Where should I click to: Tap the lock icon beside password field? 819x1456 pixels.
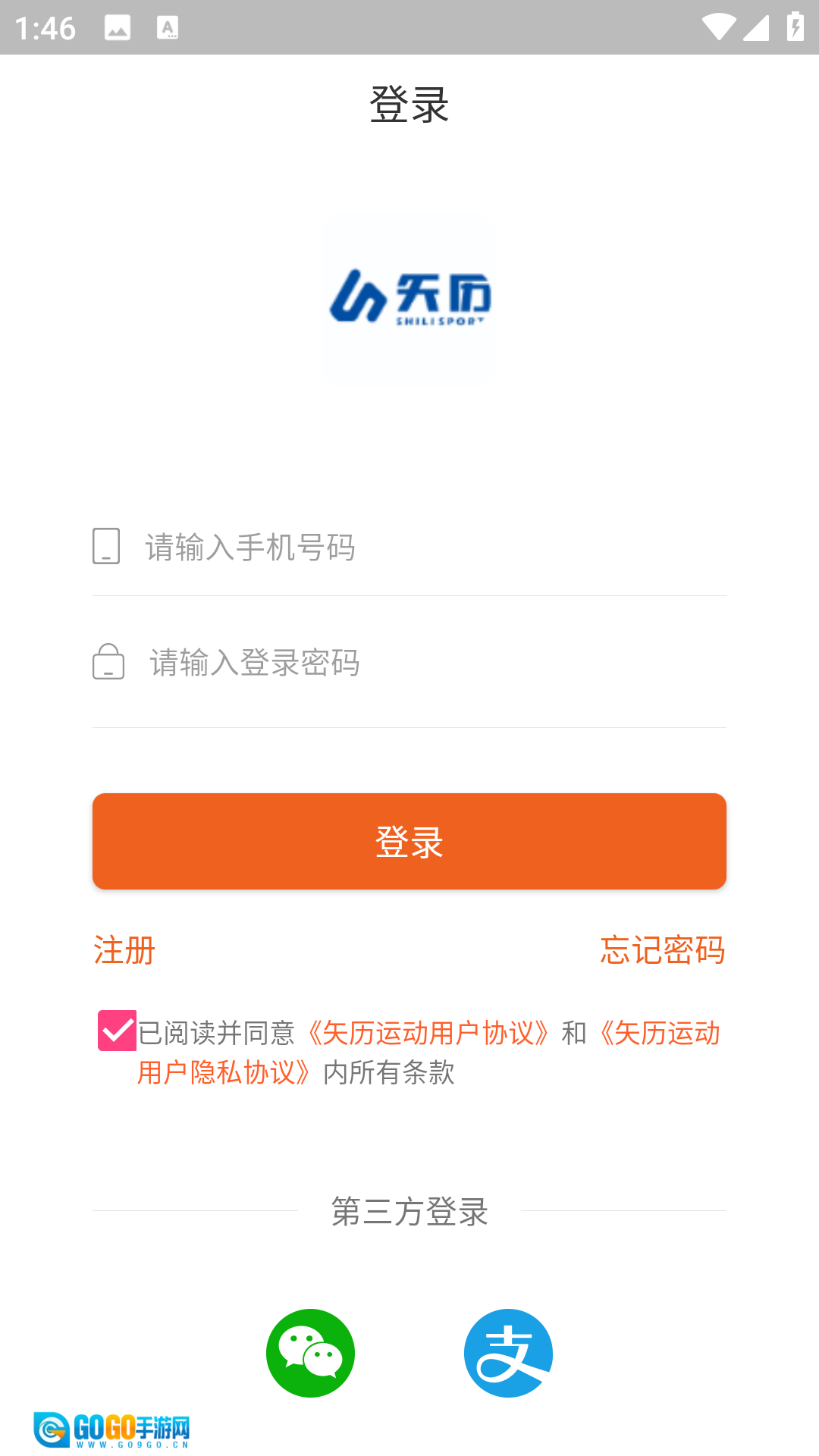click(108, 662)
